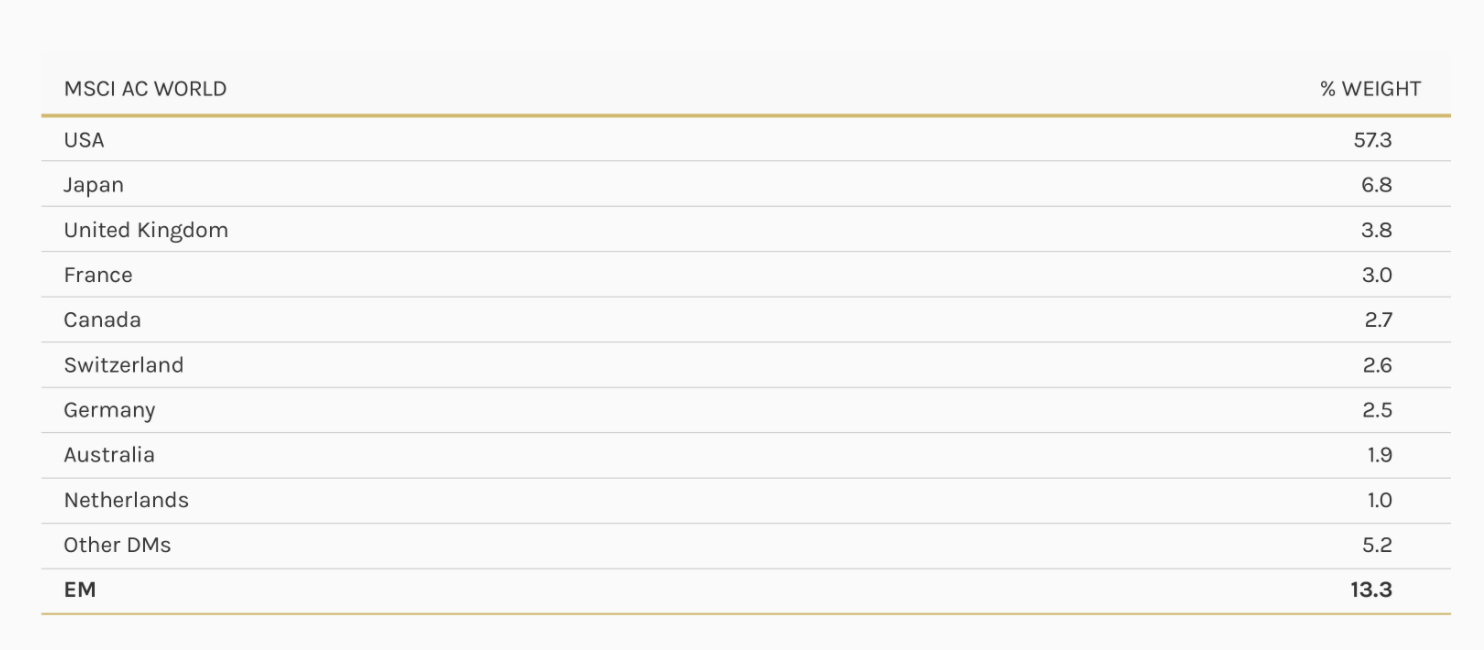Click the 3.8 weight value
Viewport: 1484px width, 650px height.
(x=1377, y=230)
